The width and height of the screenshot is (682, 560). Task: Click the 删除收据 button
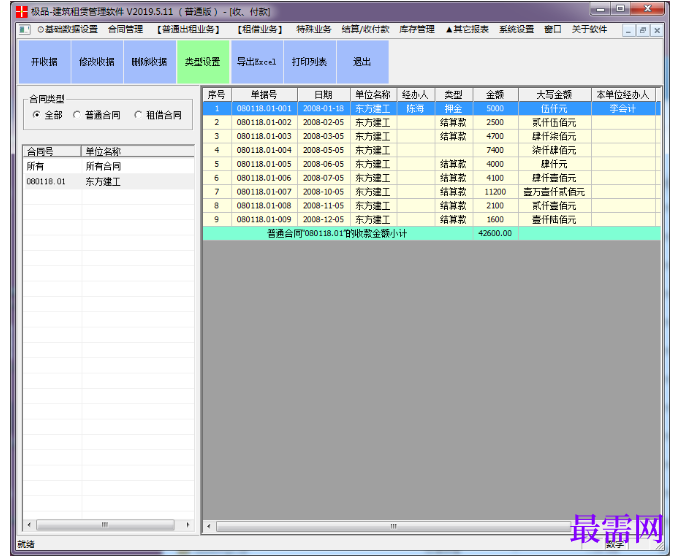pos(150,62)
